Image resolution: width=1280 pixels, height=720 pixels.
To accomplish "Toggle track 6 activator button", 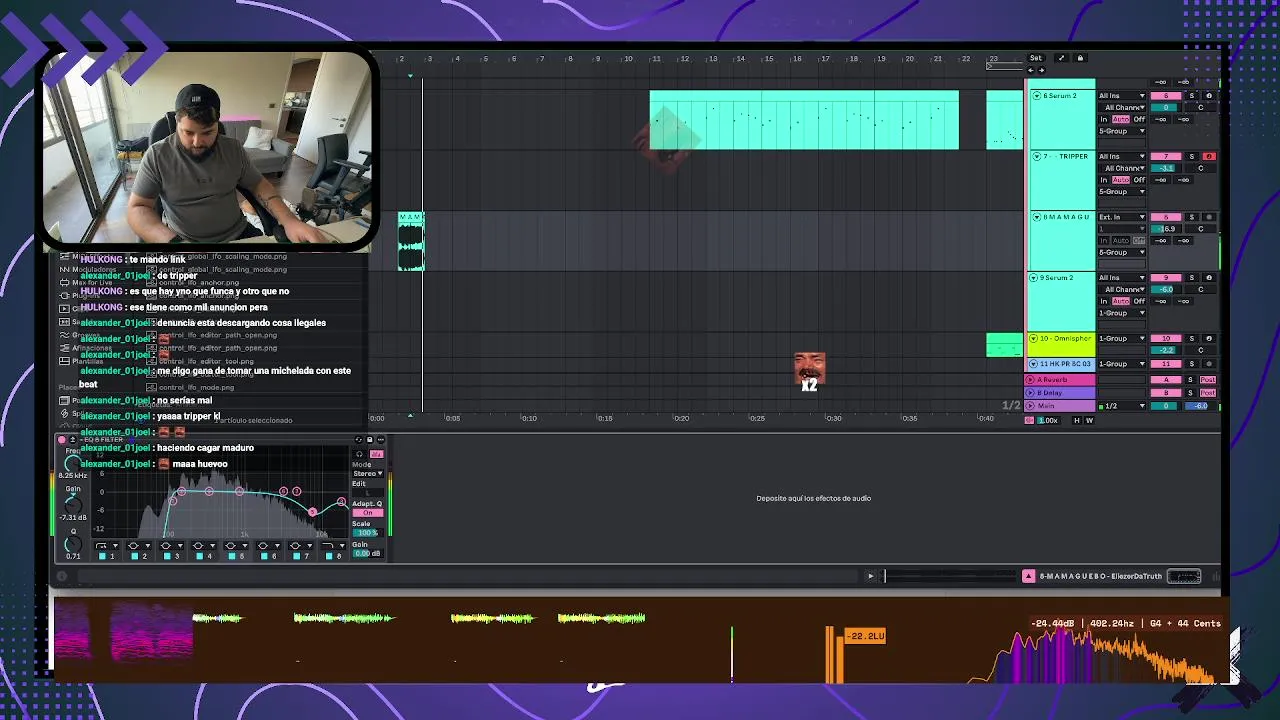I will point(1166,96).
